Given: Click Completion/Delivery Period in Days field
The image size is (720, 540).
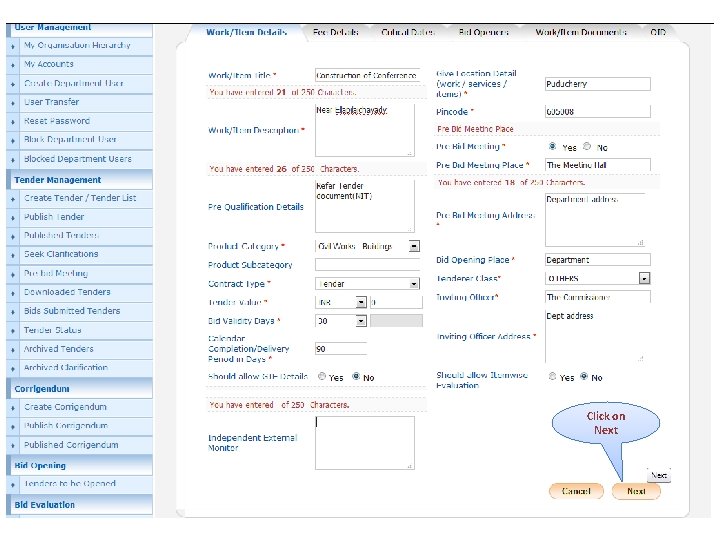Looking at the screenshot, I should [x=341, y=349].
